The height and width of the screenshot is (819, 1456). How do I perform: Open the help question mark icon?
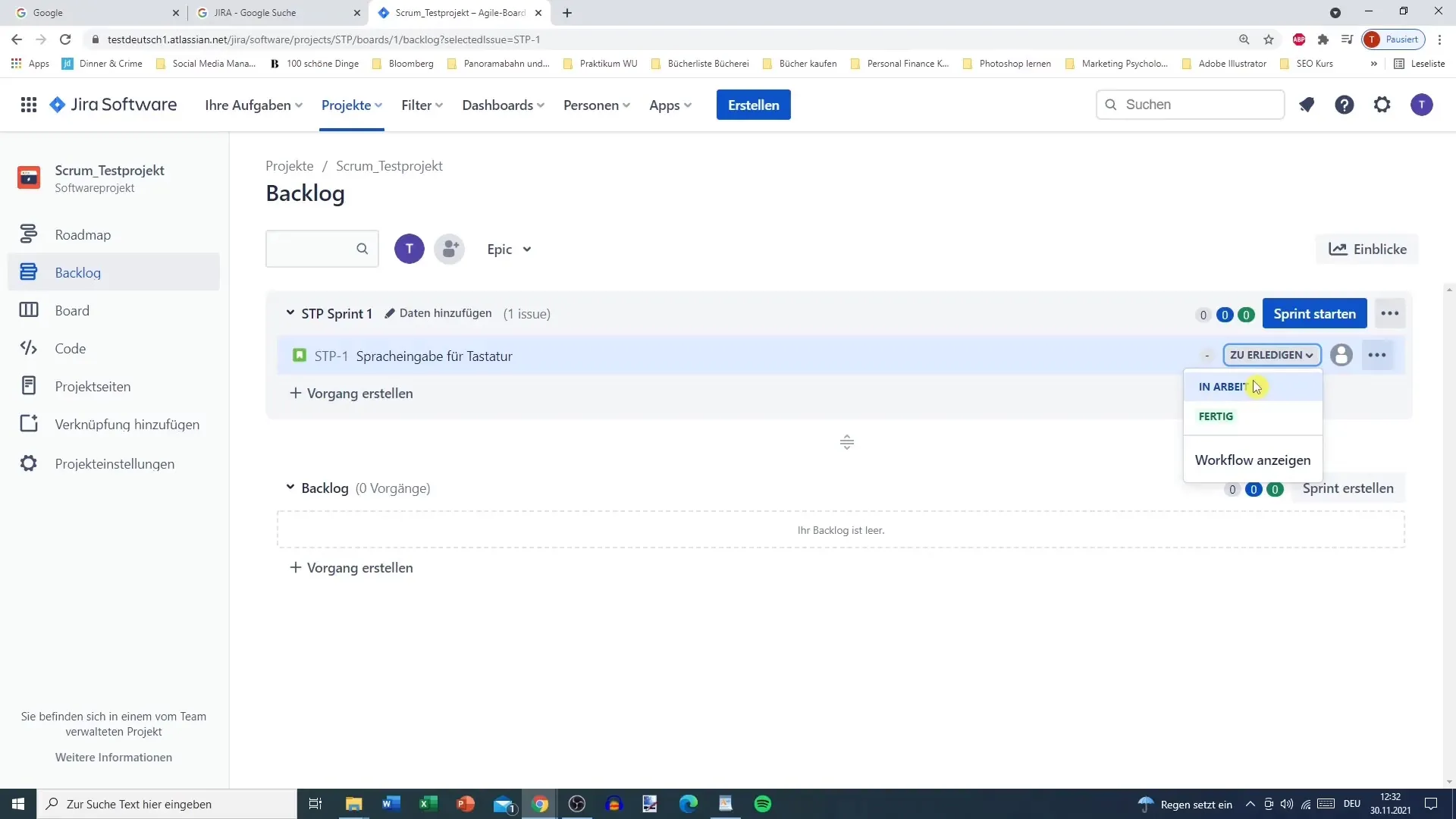tap(1344, 105)
